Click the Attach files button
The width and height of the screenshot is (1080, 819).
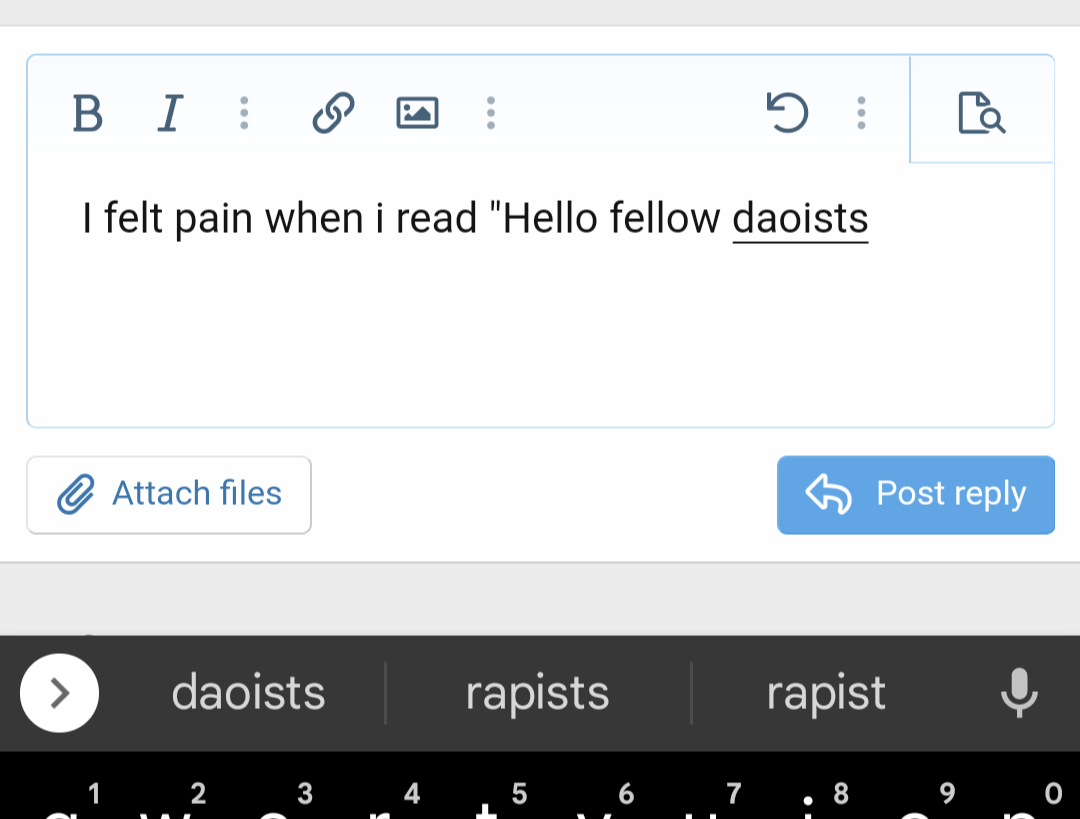tap(168, 493)
